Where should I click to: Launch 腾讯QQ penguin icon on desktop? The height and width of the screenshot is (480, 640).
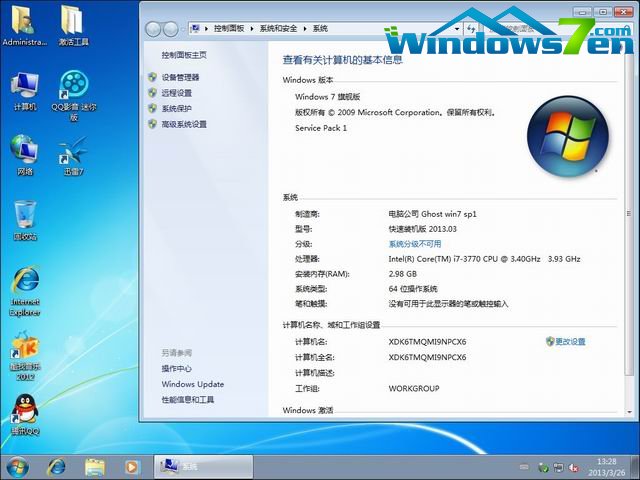(25, 411)
